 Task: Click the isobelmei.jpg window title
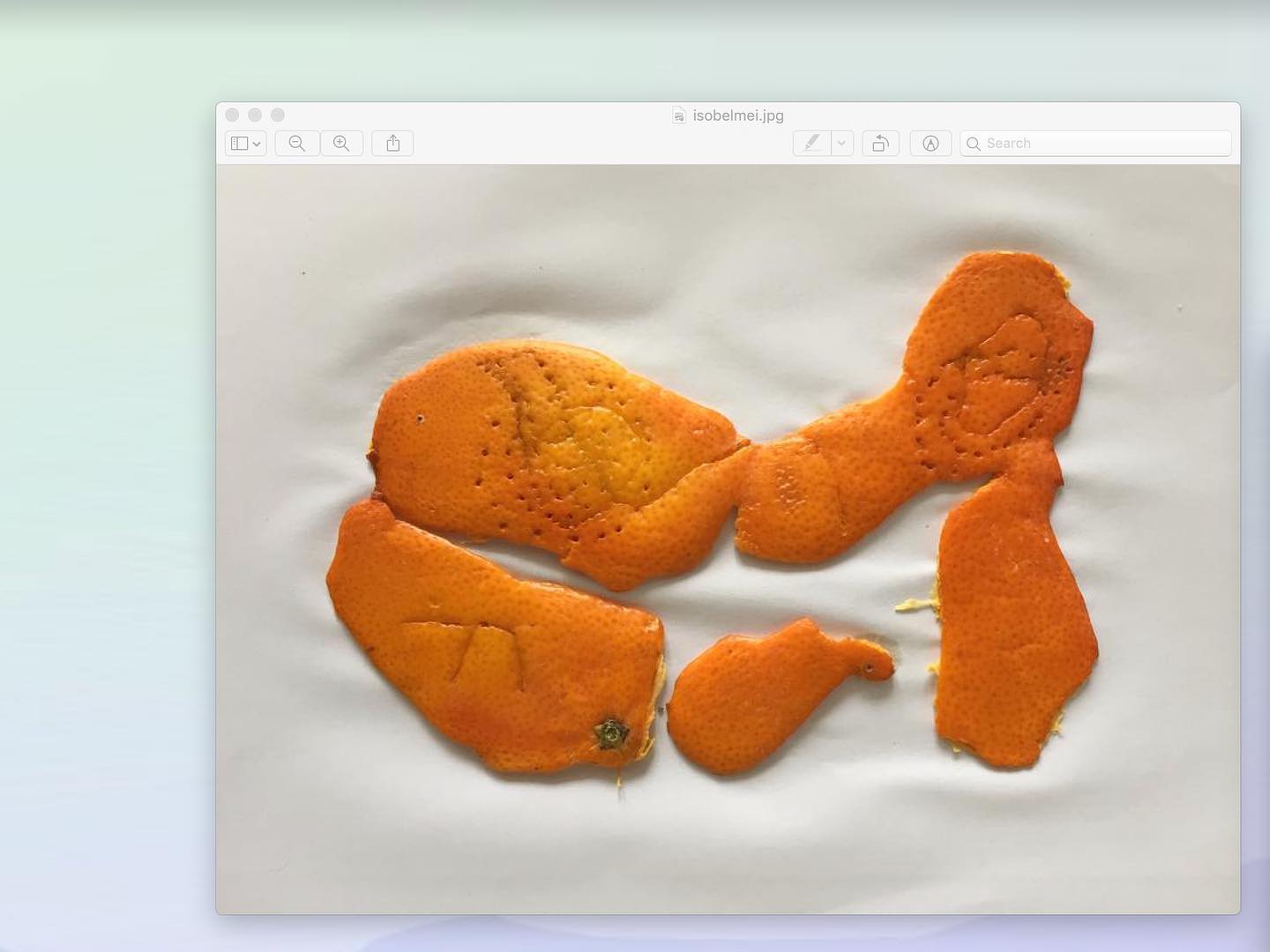coord(738,115)
